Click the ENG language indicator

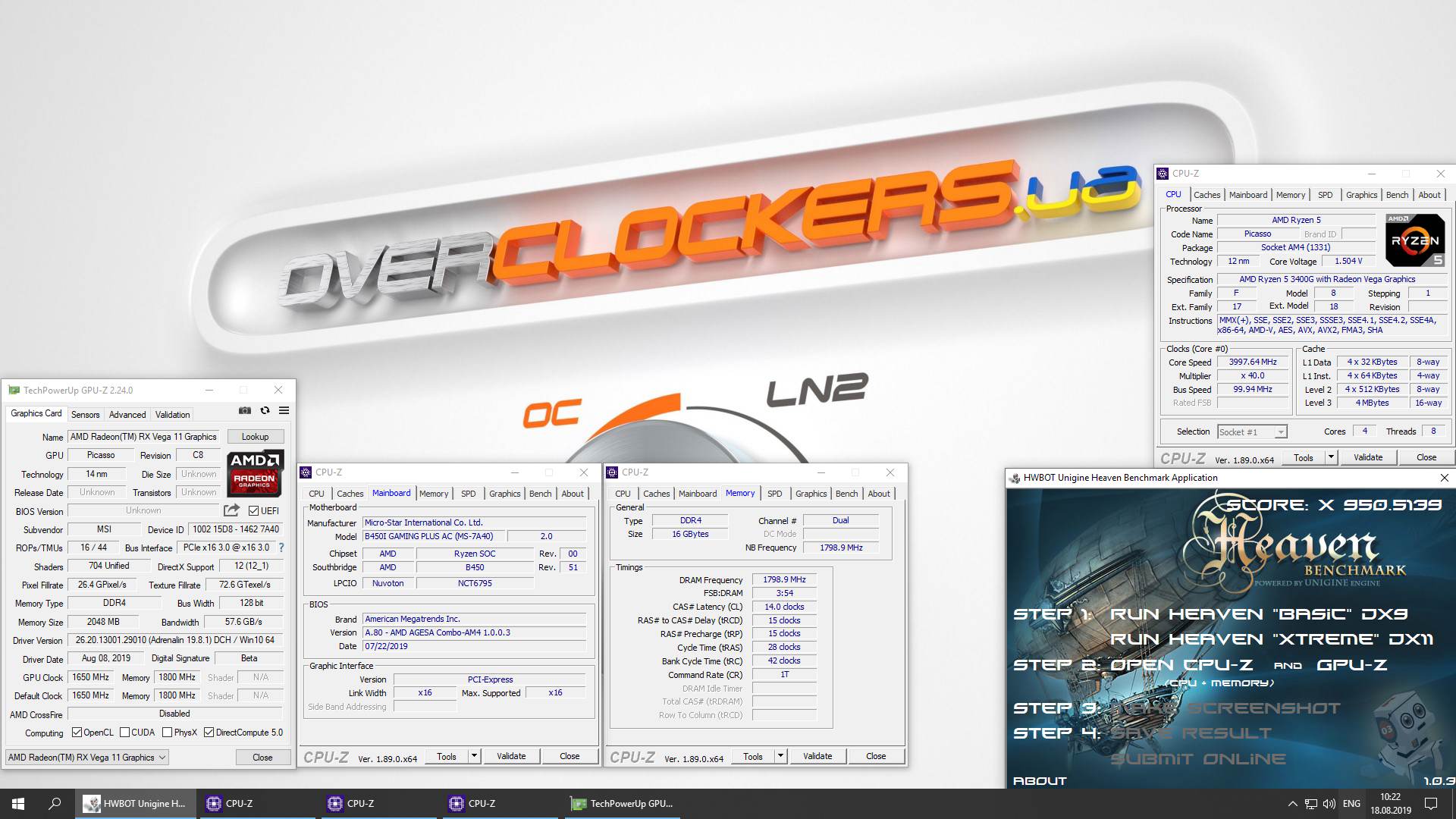1351,804
